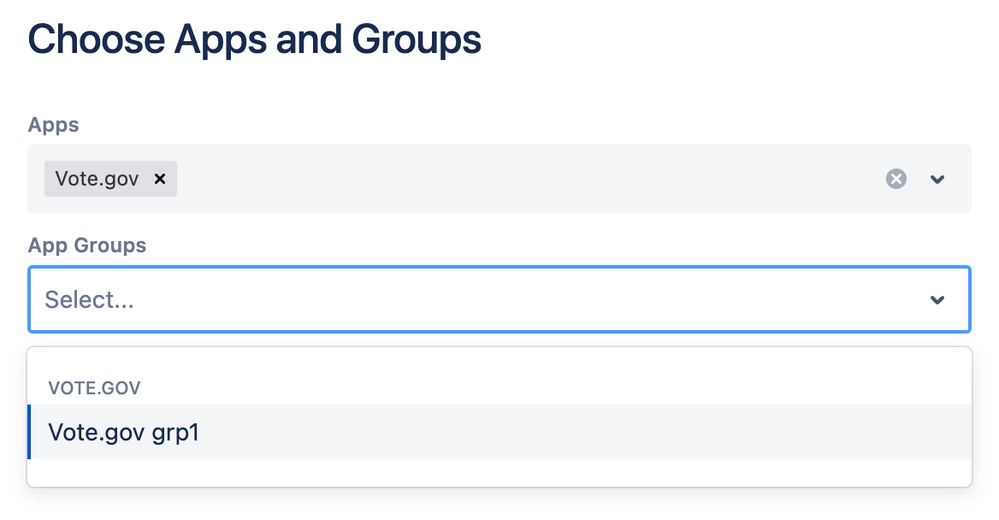Click the Choose Apps and Groups heading
This screenshot has height=520, width=999.
coord(254,40)
